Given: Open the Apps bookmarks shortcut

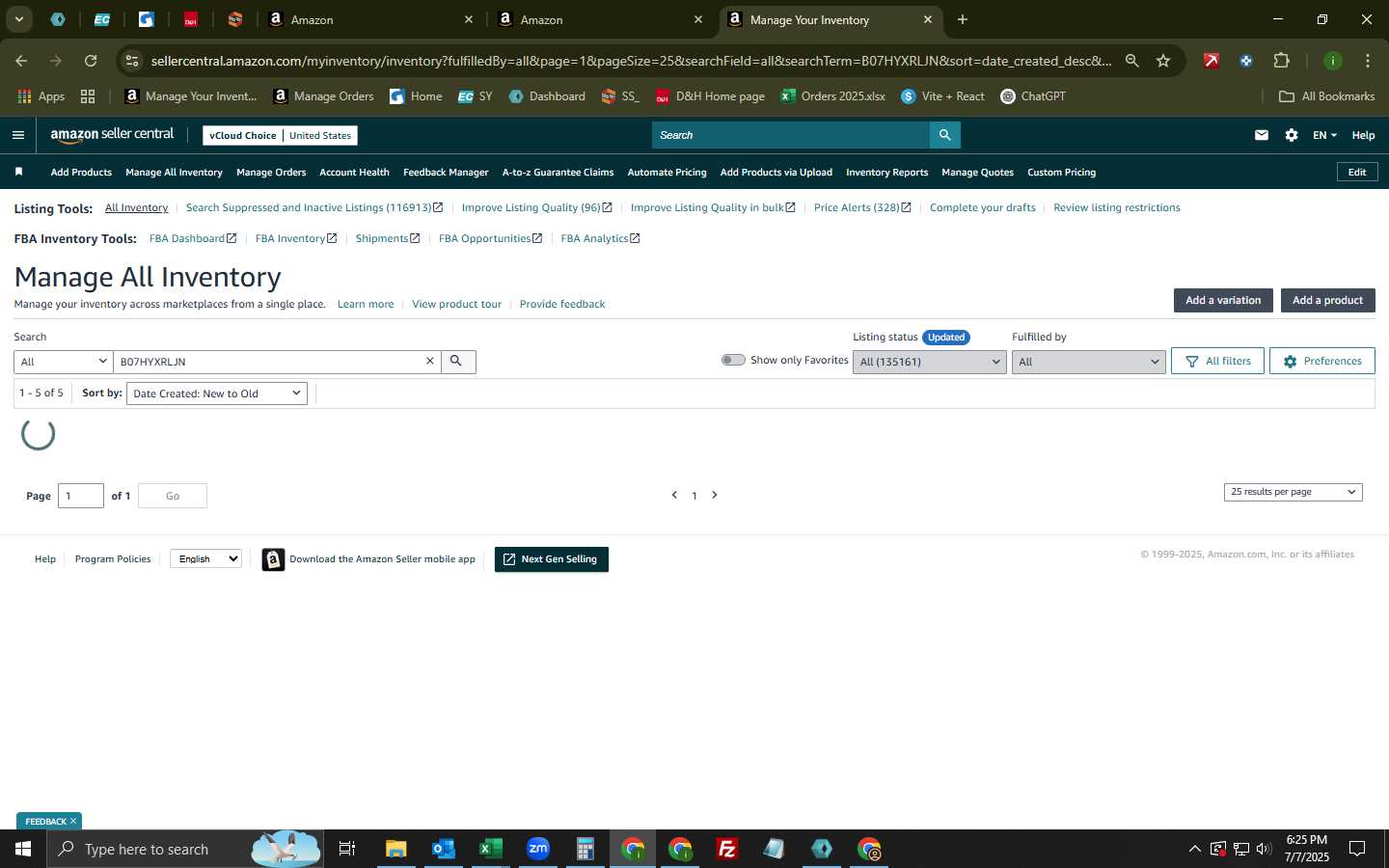Looking at the screenshot, I should click(41, 96).
